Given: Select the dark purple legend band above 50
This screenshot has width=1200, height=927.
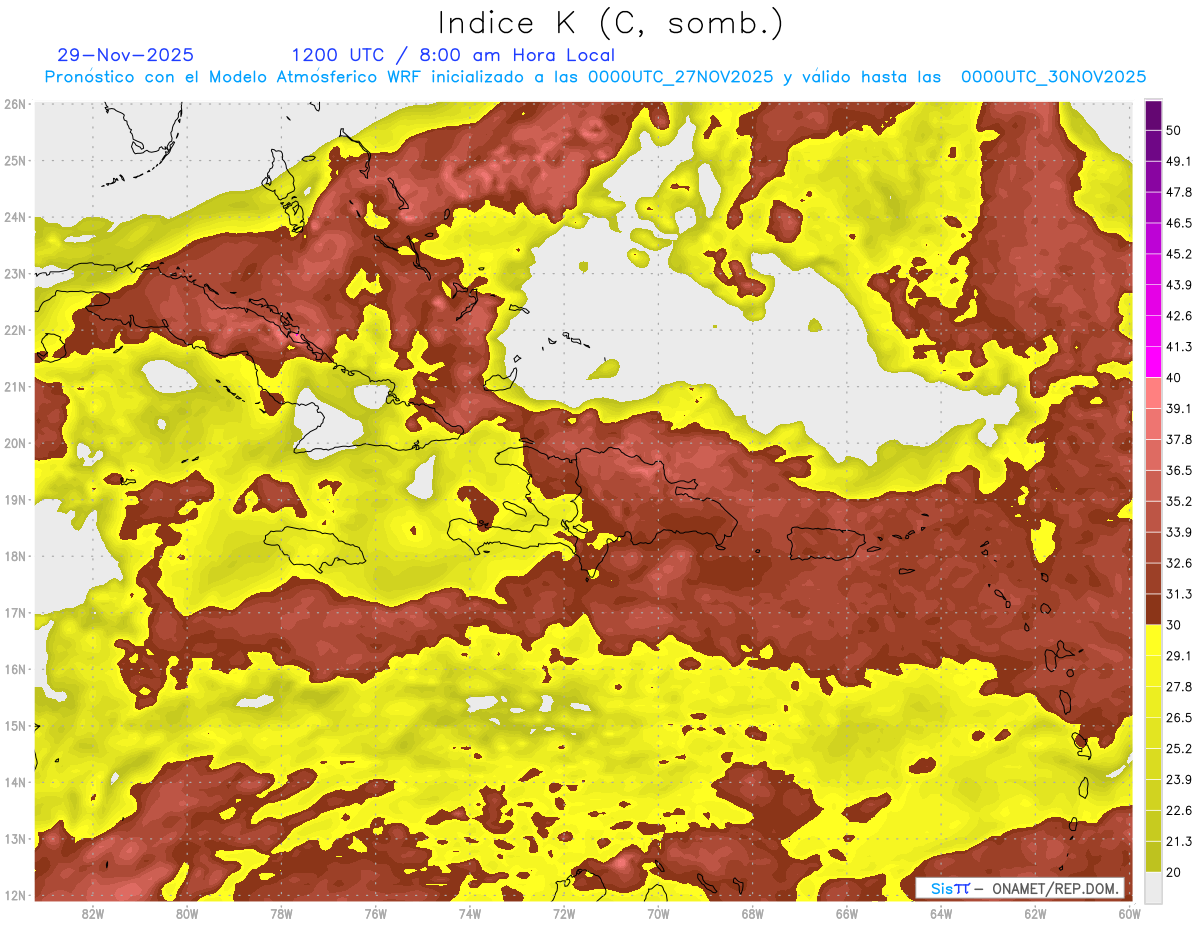Looking at the screenshot, I should [x=1153, y=116].
